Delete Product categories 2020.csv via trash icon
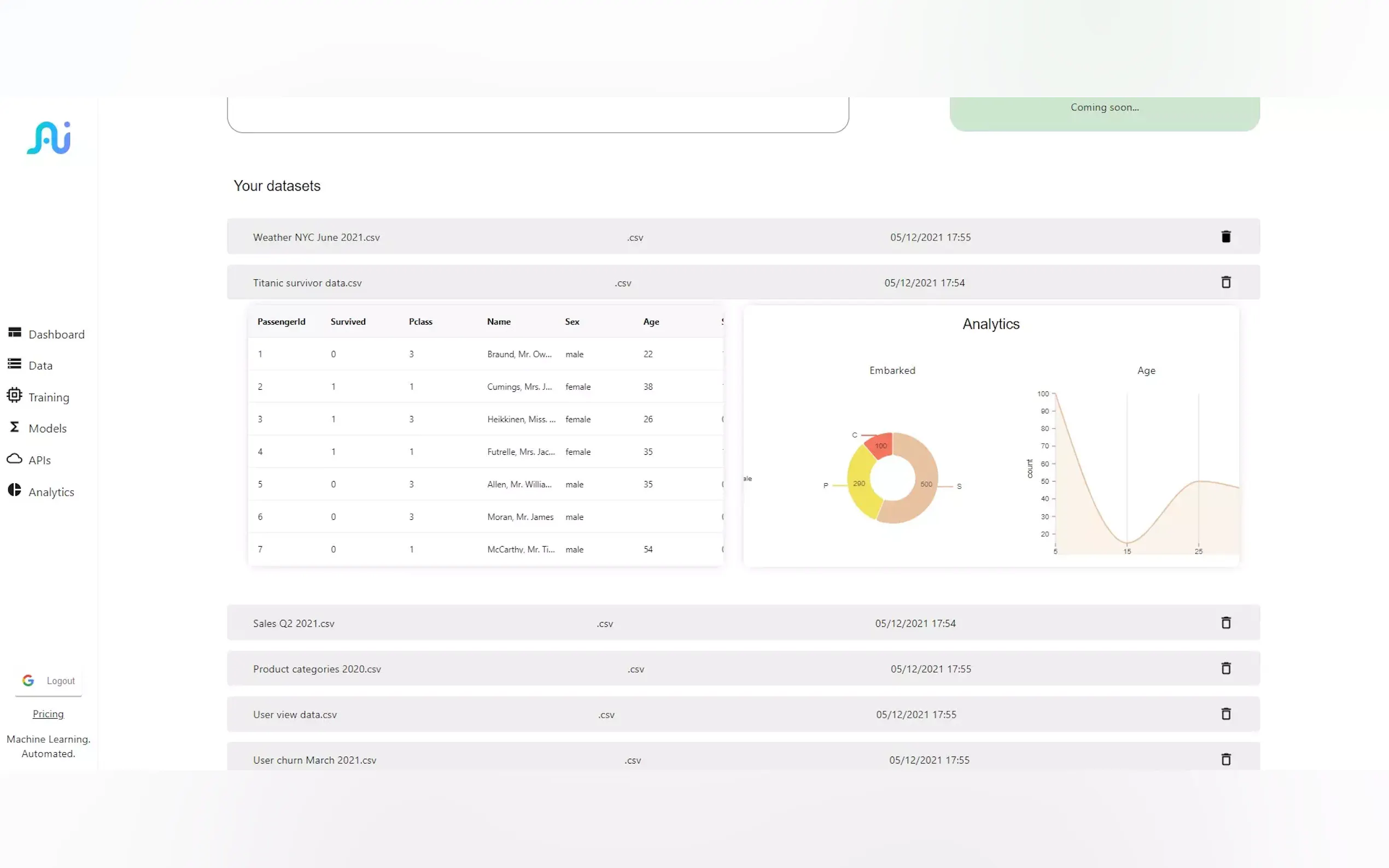 1225,668
